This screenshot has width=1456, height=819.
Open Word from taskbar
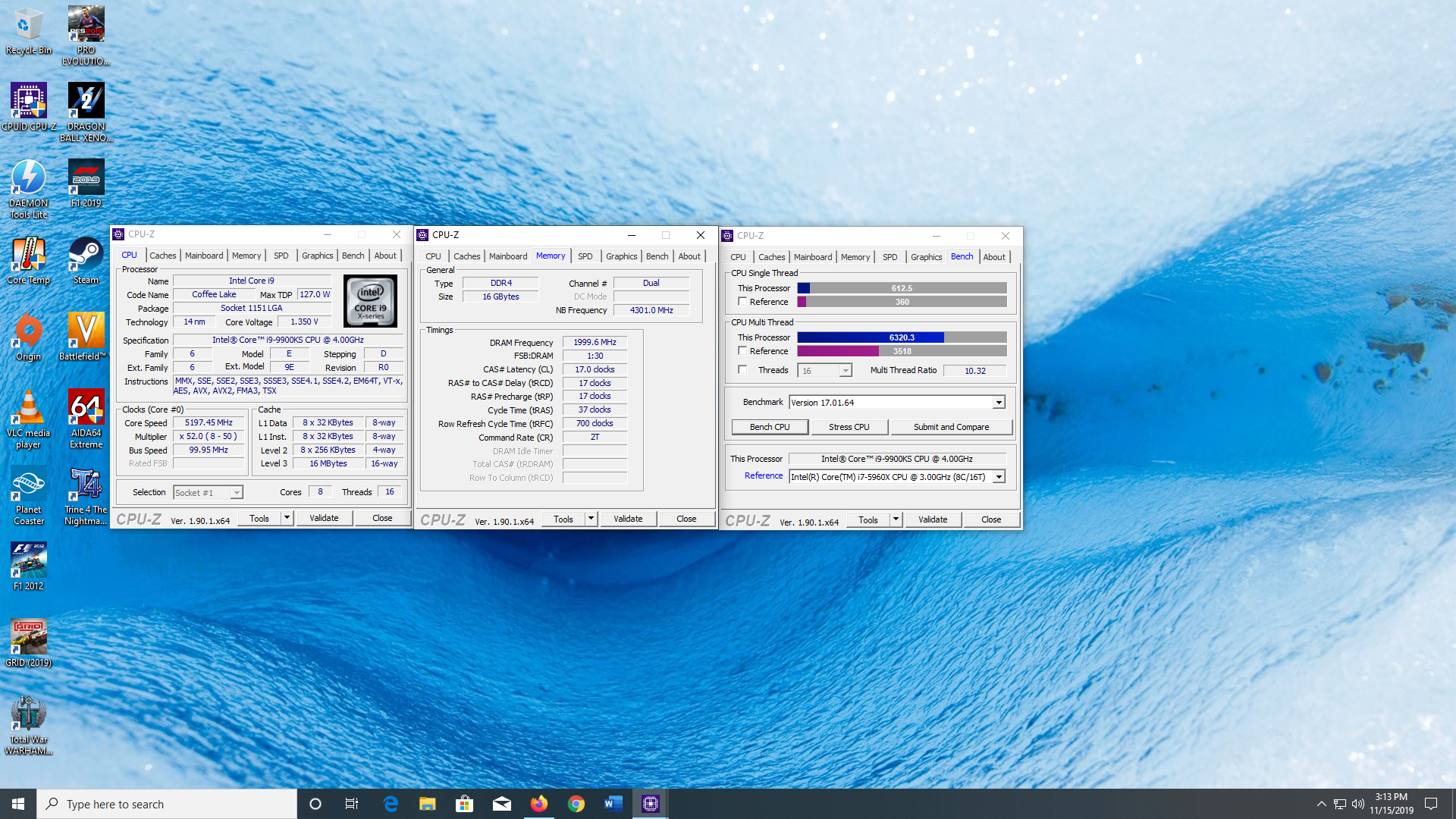pyautogui.click(x=613, y=804)
